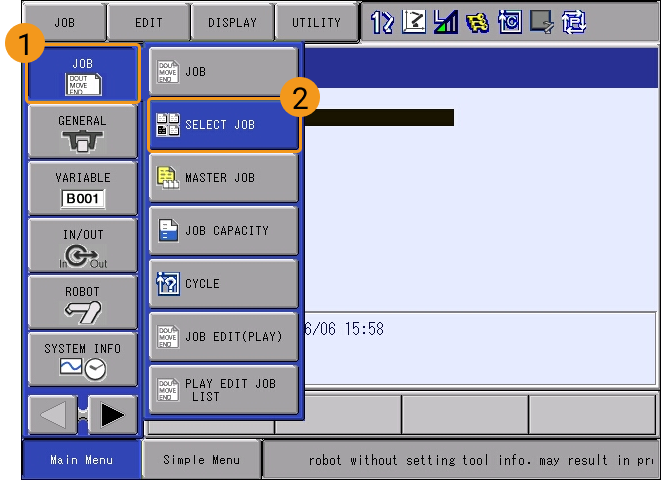Open the IN/OUT main menu item
This screenshot has width=661, height=480.
[83, 245]
